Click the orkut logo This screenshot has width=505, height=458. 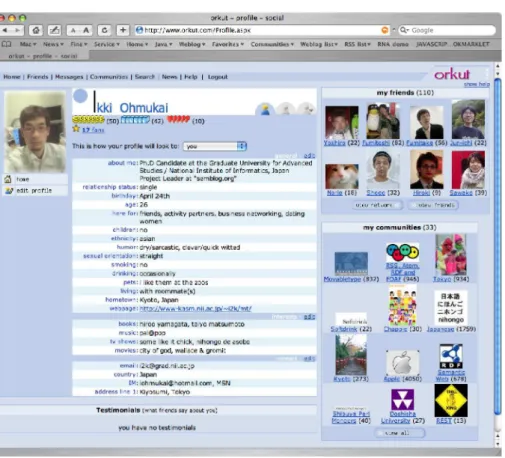click(x=452, y=74)
